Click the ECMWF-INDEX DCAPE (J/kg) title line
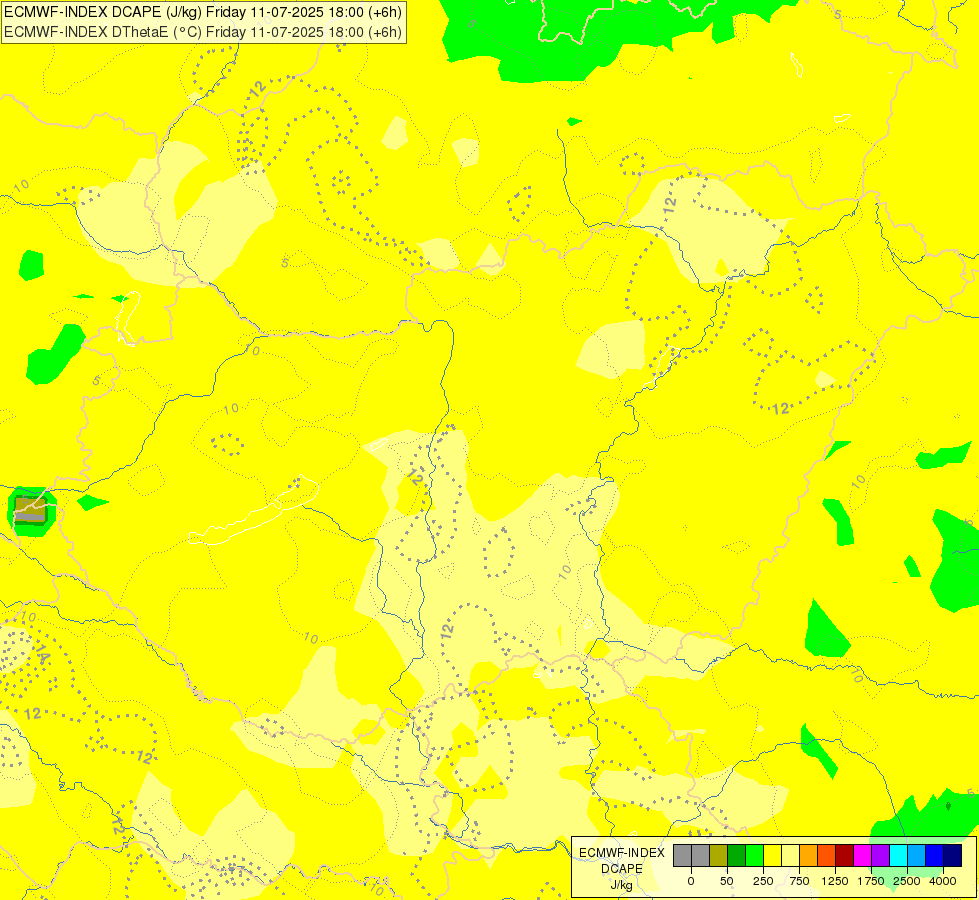The width and height of the screenshot is (979, 900). click(203, 12)
